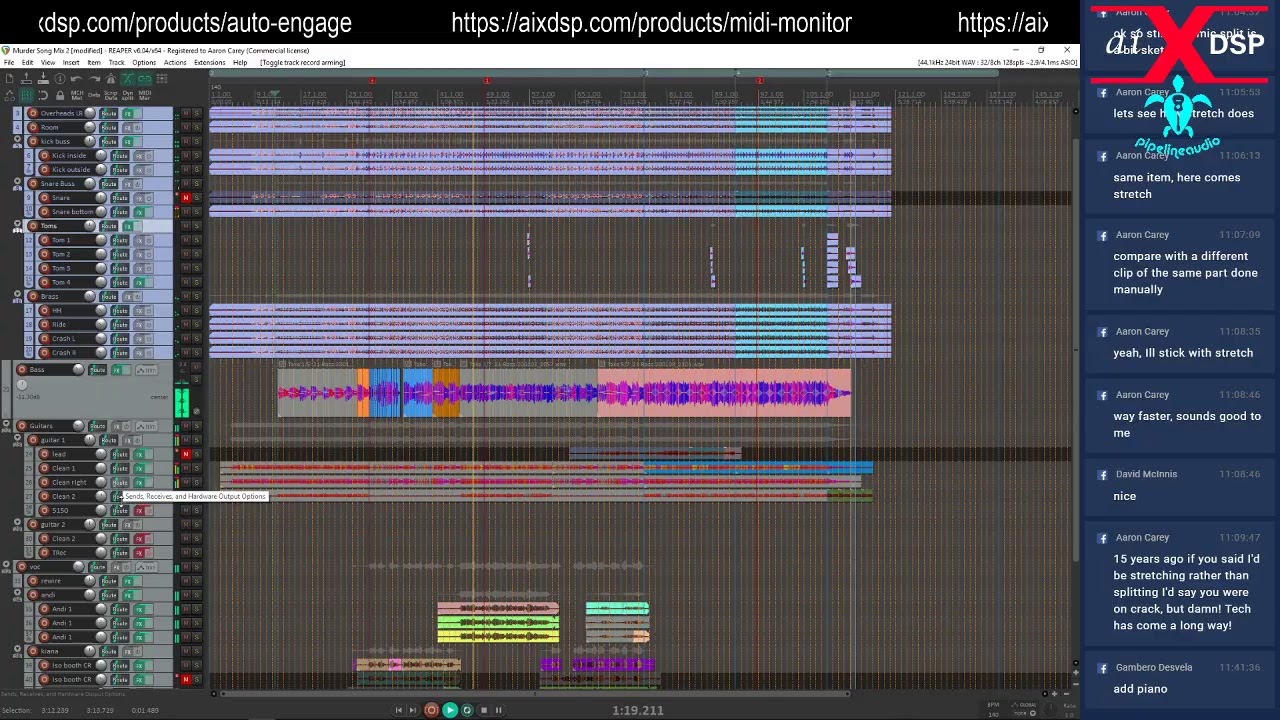Toggle the snap magnet toolbar icon
The image size is (1280, 720).
coord(44,95)
